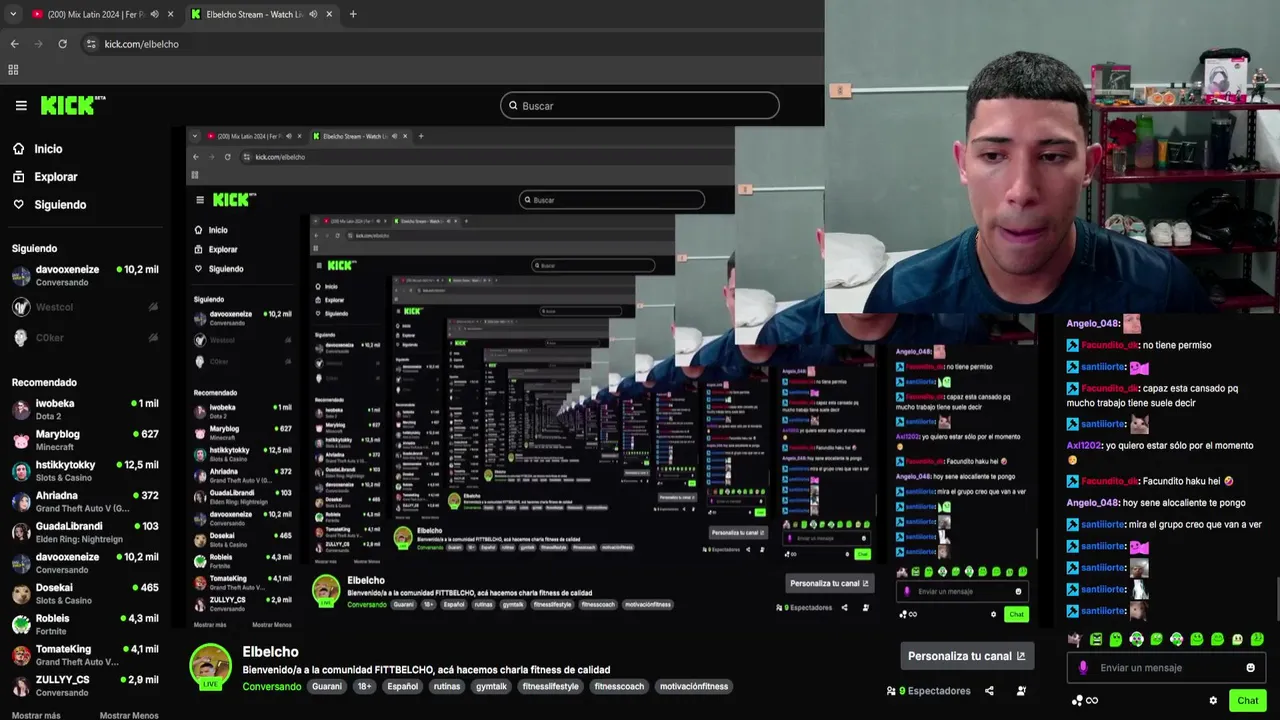
Task: Select the 18+ tag
Action: coord(364,687)
